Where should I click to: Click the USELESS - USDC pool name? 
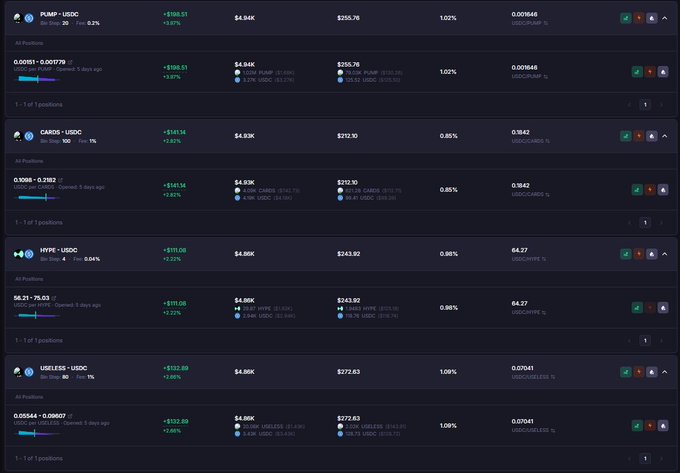tap(64, 368)
